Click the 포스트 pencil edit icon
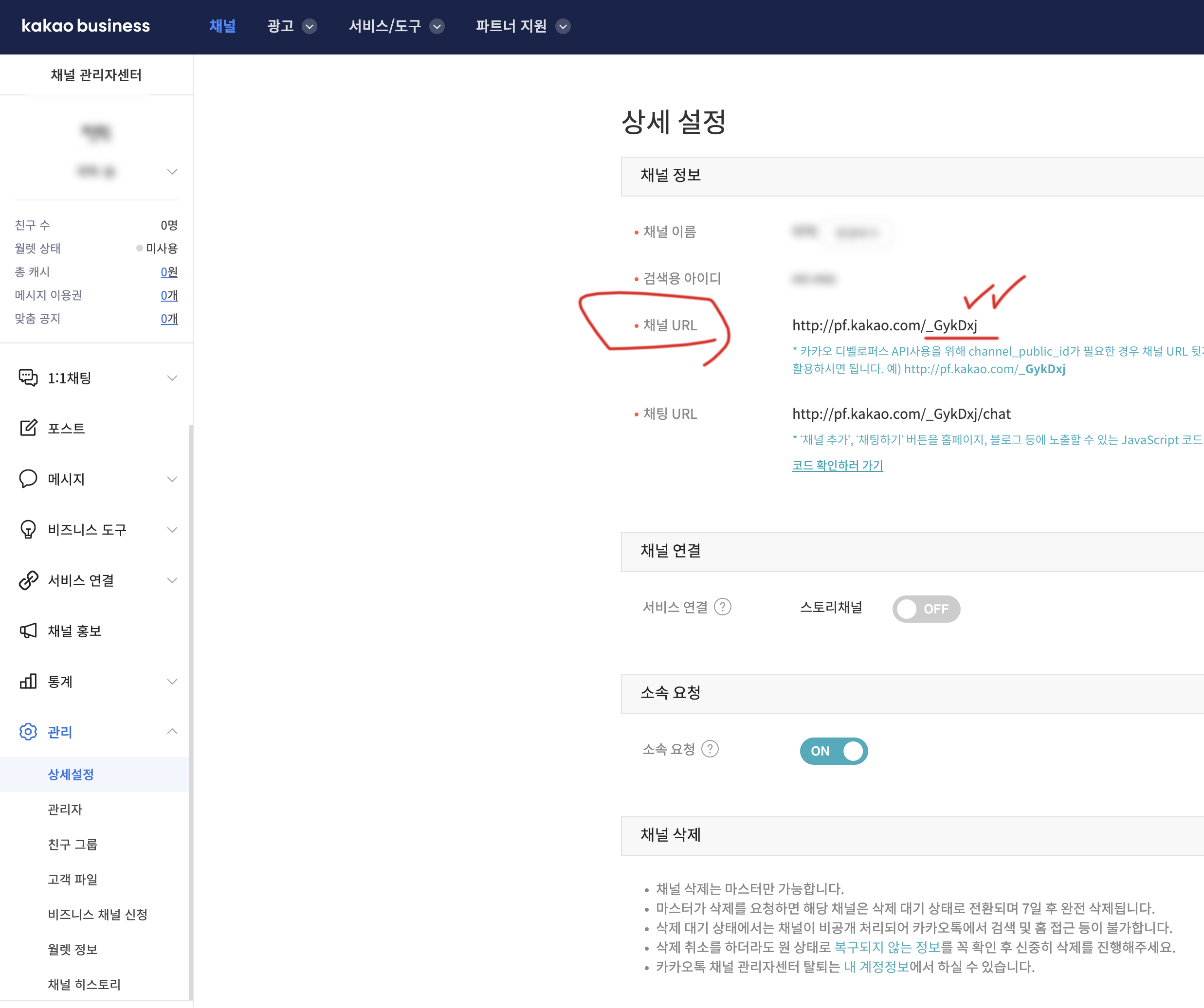Screen dimensions: 1204x1008 28,428
